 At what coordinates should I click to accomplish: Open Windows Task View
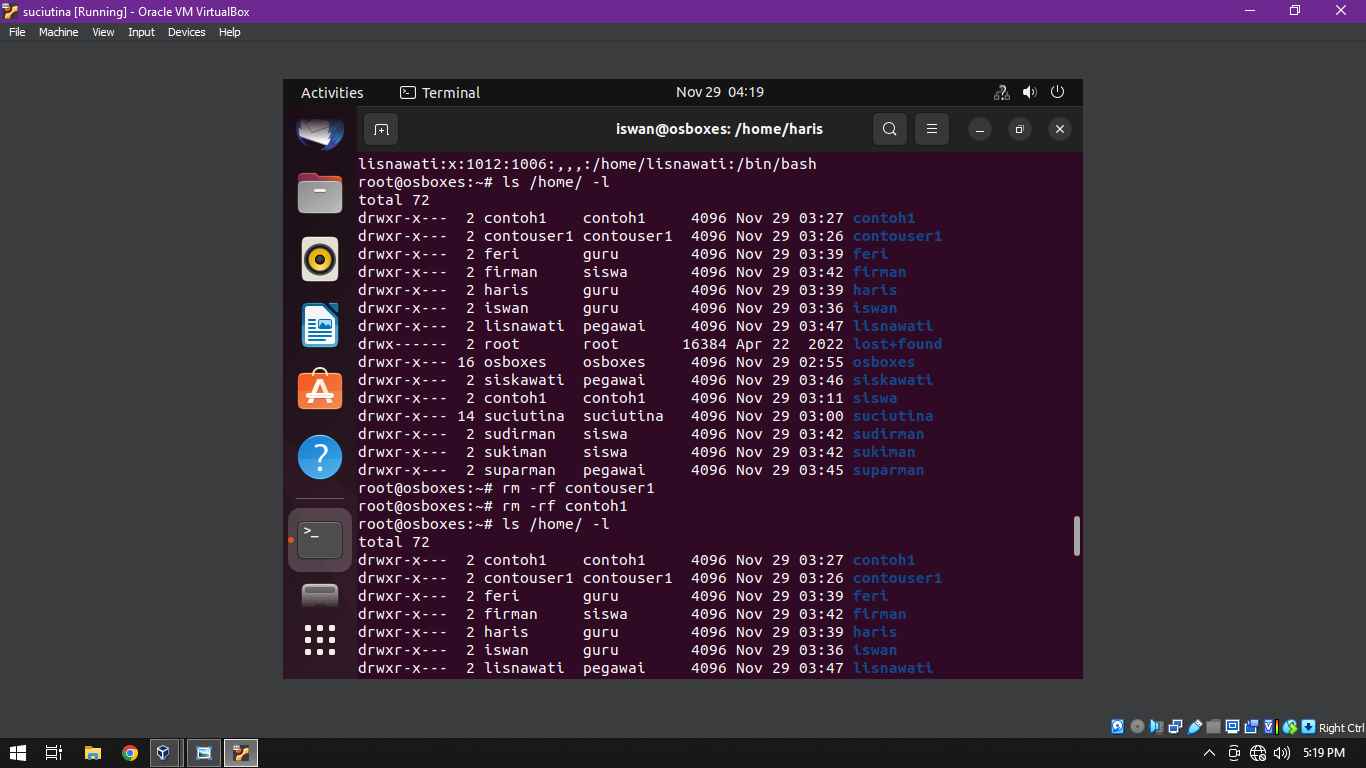point(54,753)
